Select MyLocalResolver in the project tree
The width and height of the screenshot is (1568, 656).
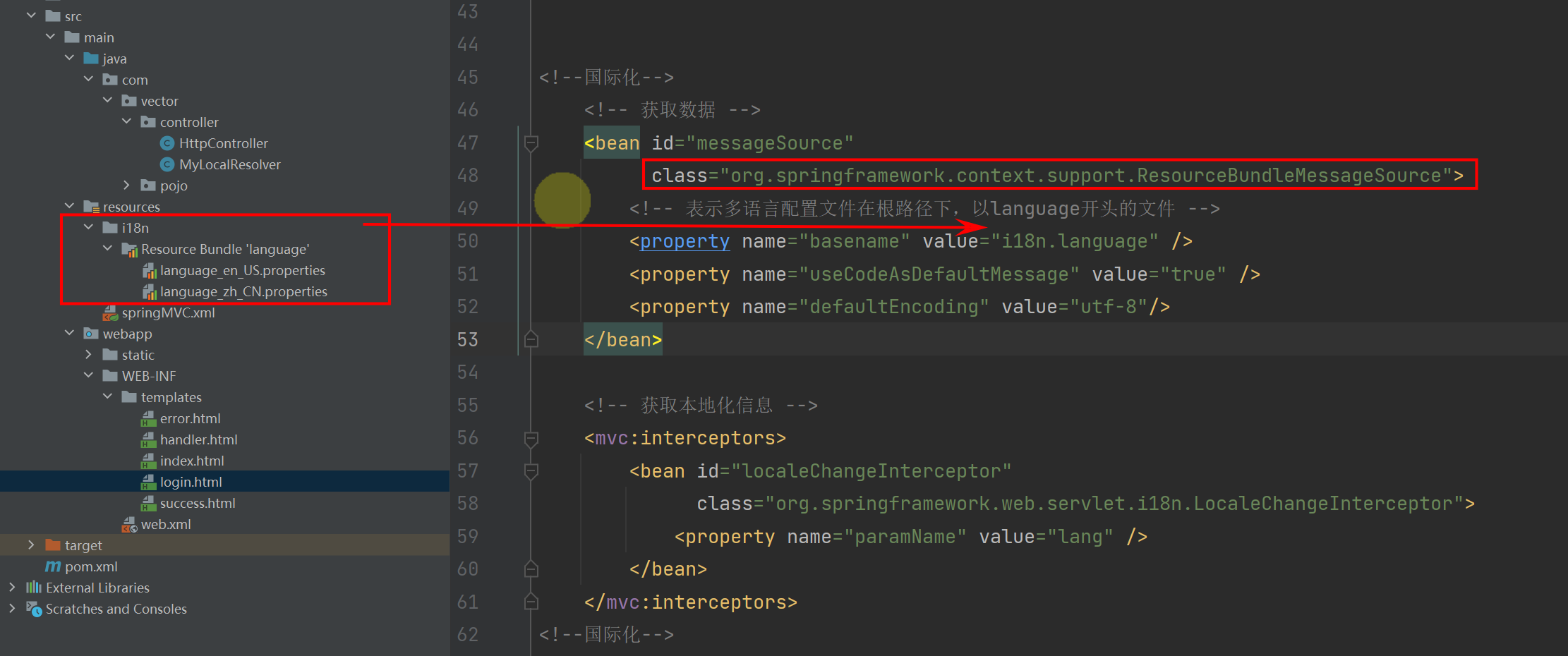pos(230,164)
